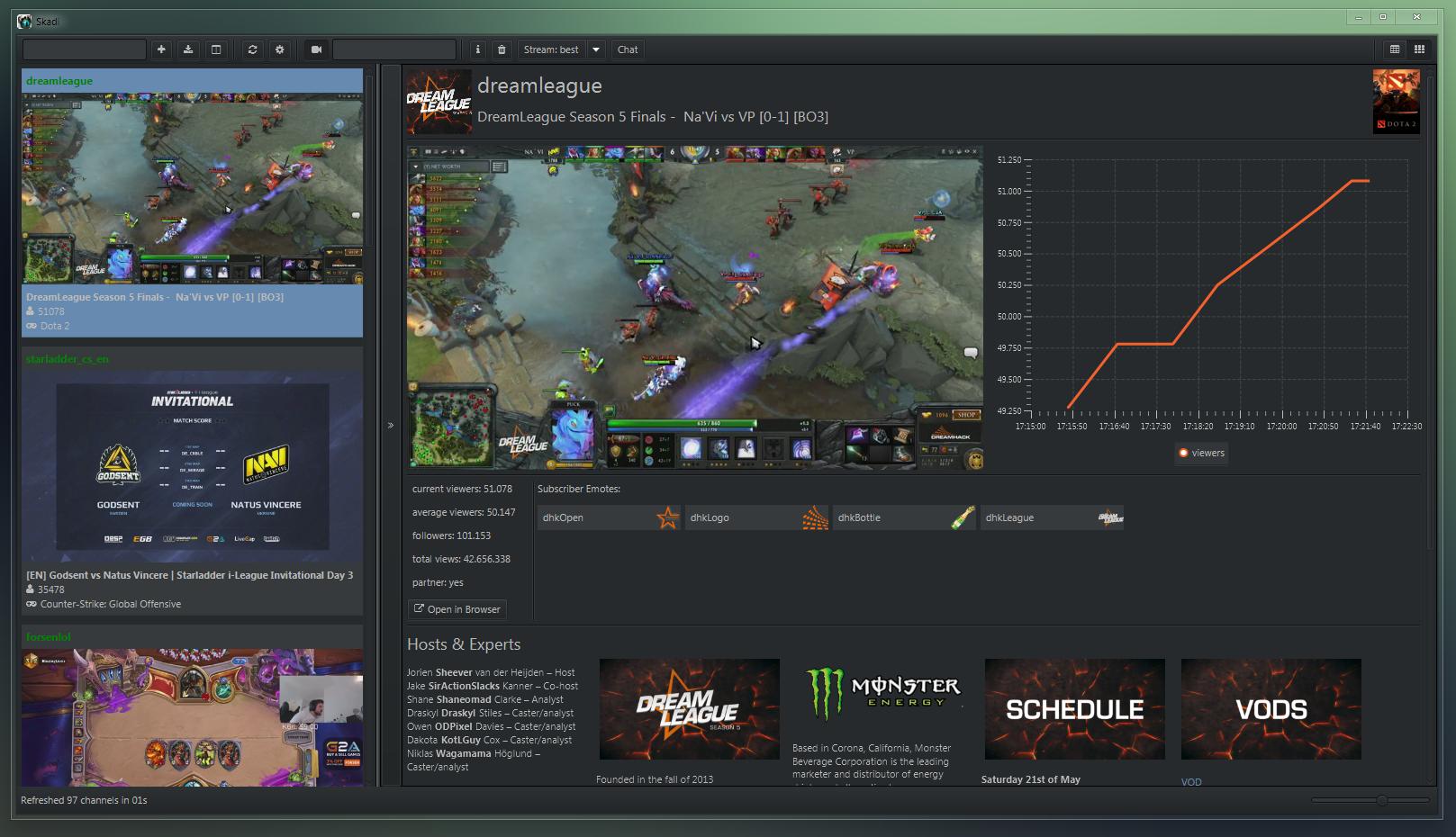The image size is (1456, 837).
Task: Click the Dota 2 game box art
Action: click(1397, 102)
